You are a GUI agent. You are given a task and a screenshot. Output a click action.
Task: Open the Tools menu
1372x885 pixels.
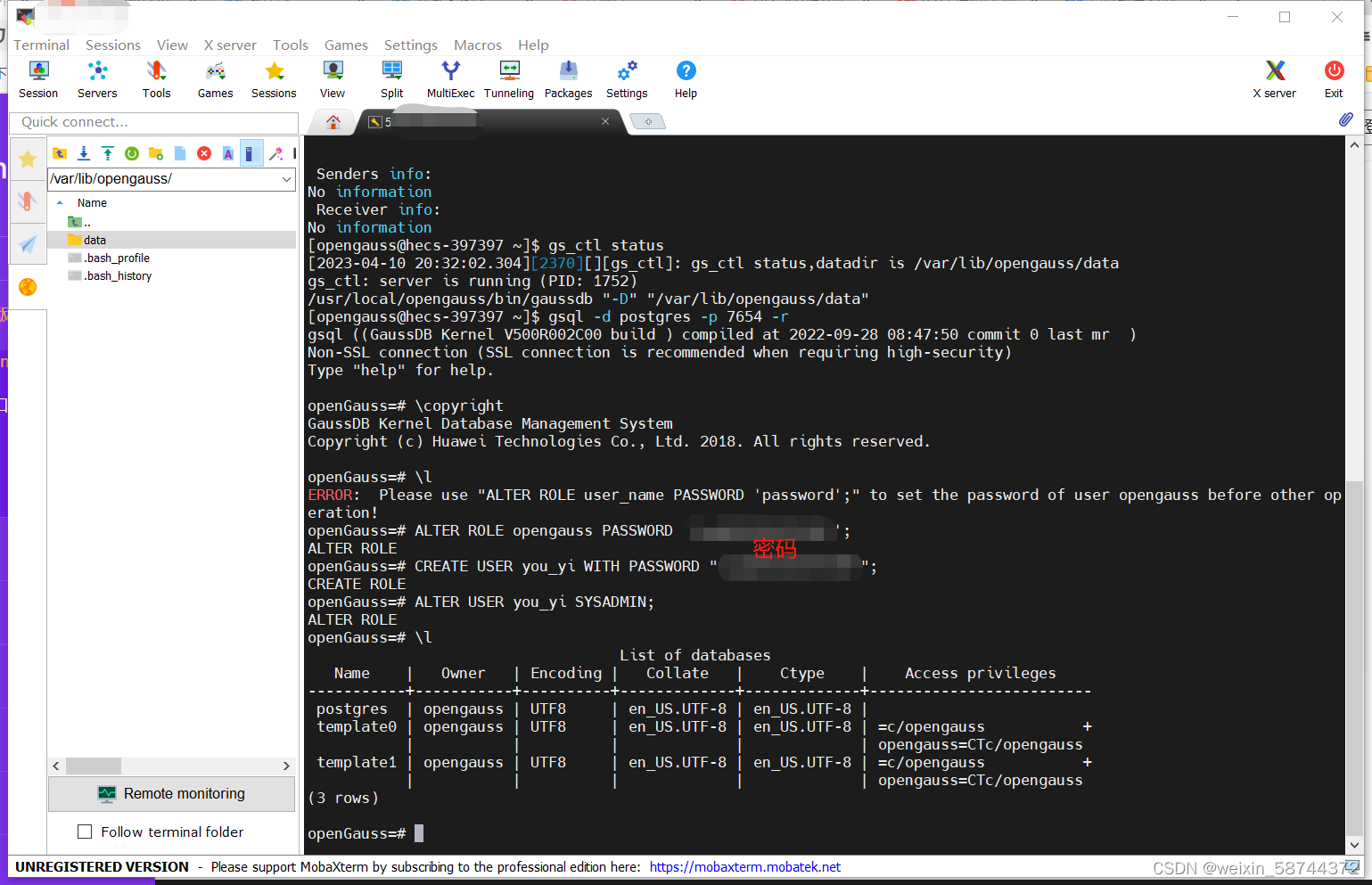tap(291, 45)
